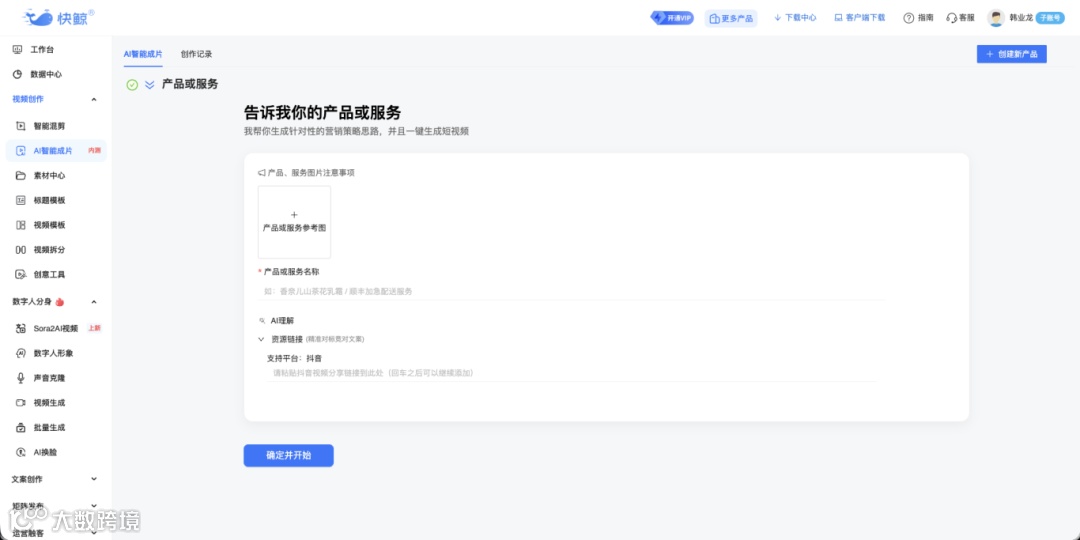Expand the 文案创作 sidebar section
The height and width of the screenshot is (540, 1080).
pyautogui.click(x=94, y=479)
